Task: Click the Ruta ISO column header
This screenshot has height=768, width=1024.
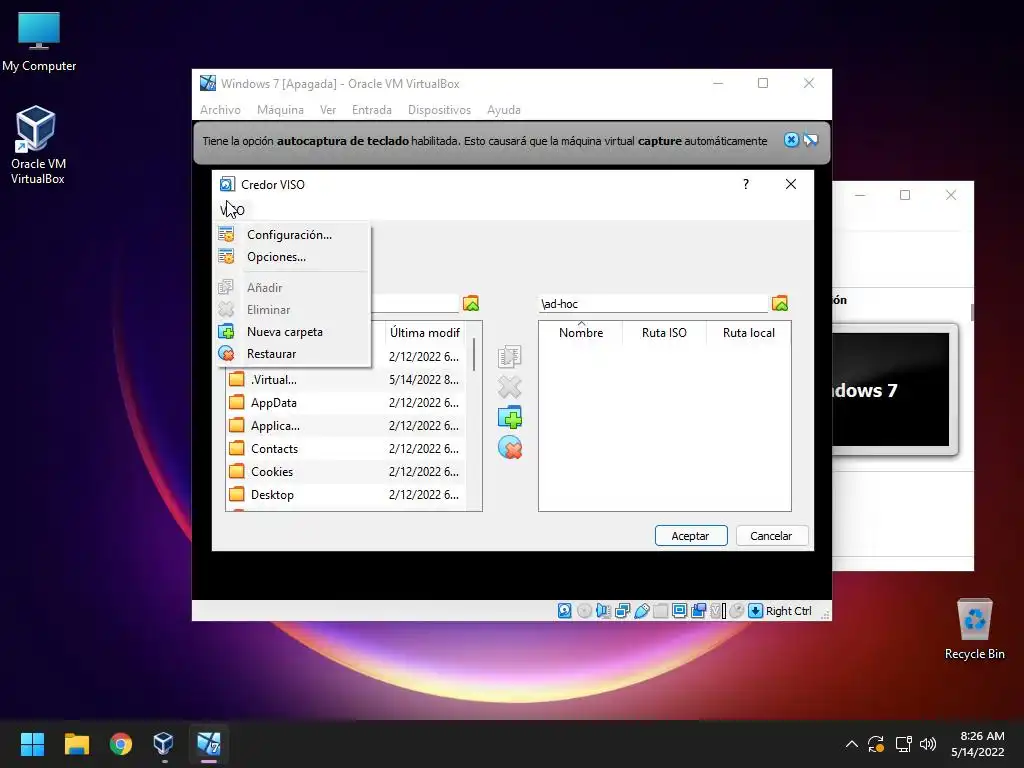Action: coord(664,332)
